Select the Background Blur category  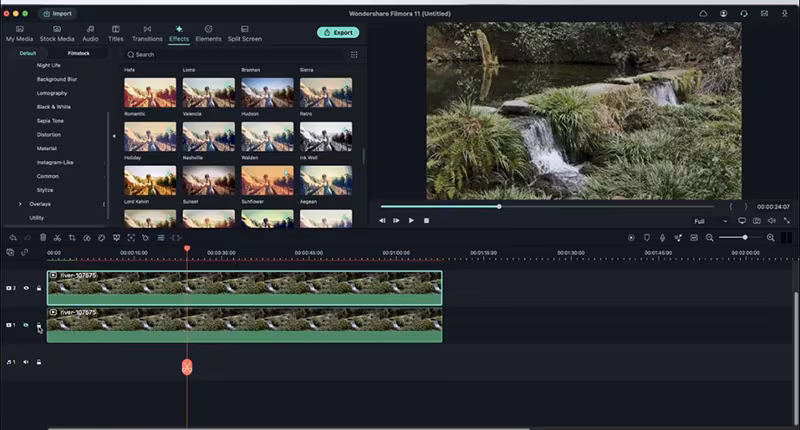[x=57, y=80]
